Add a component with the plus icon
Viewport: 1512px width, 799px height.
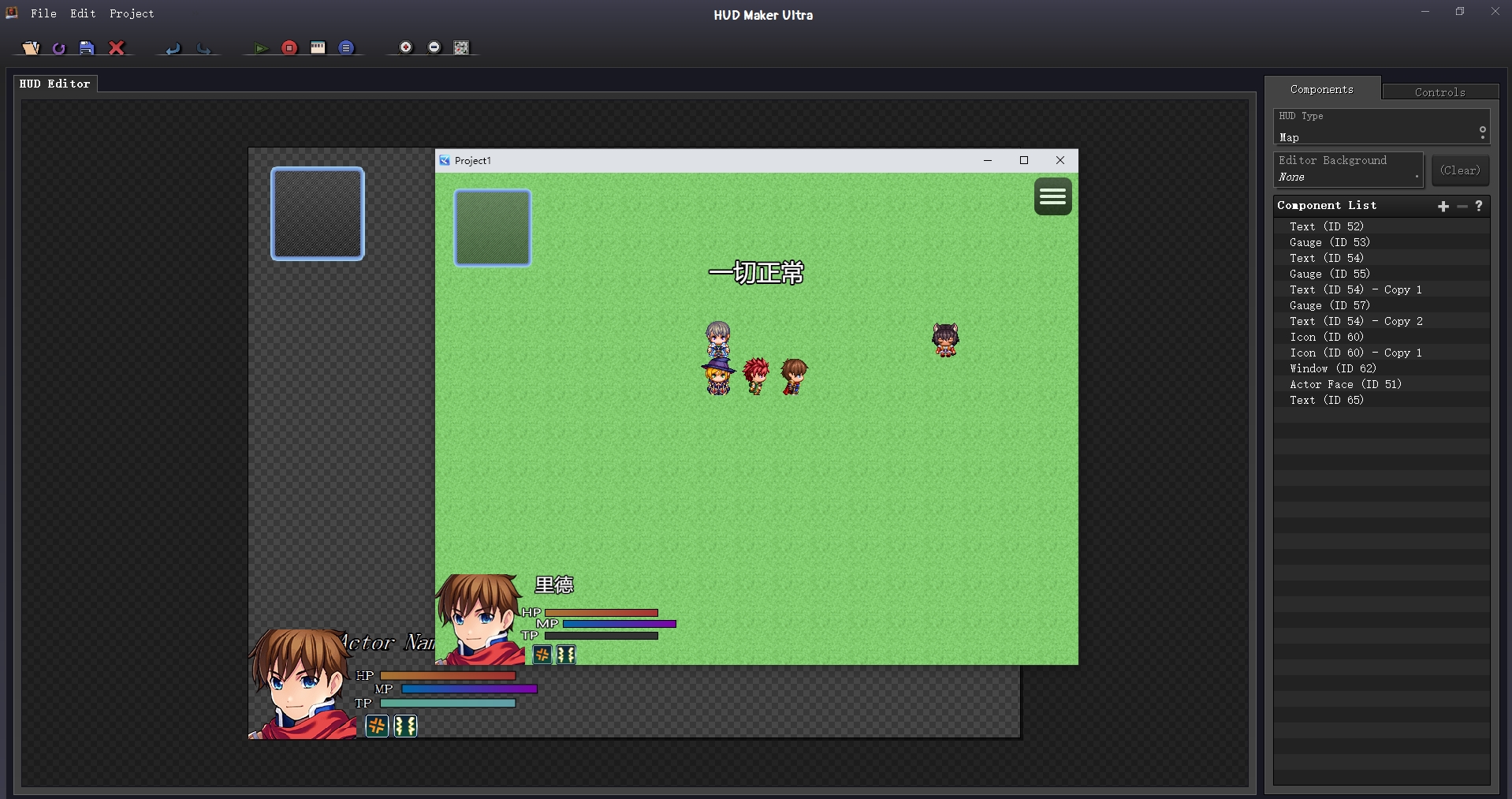tap(1443, 206)
